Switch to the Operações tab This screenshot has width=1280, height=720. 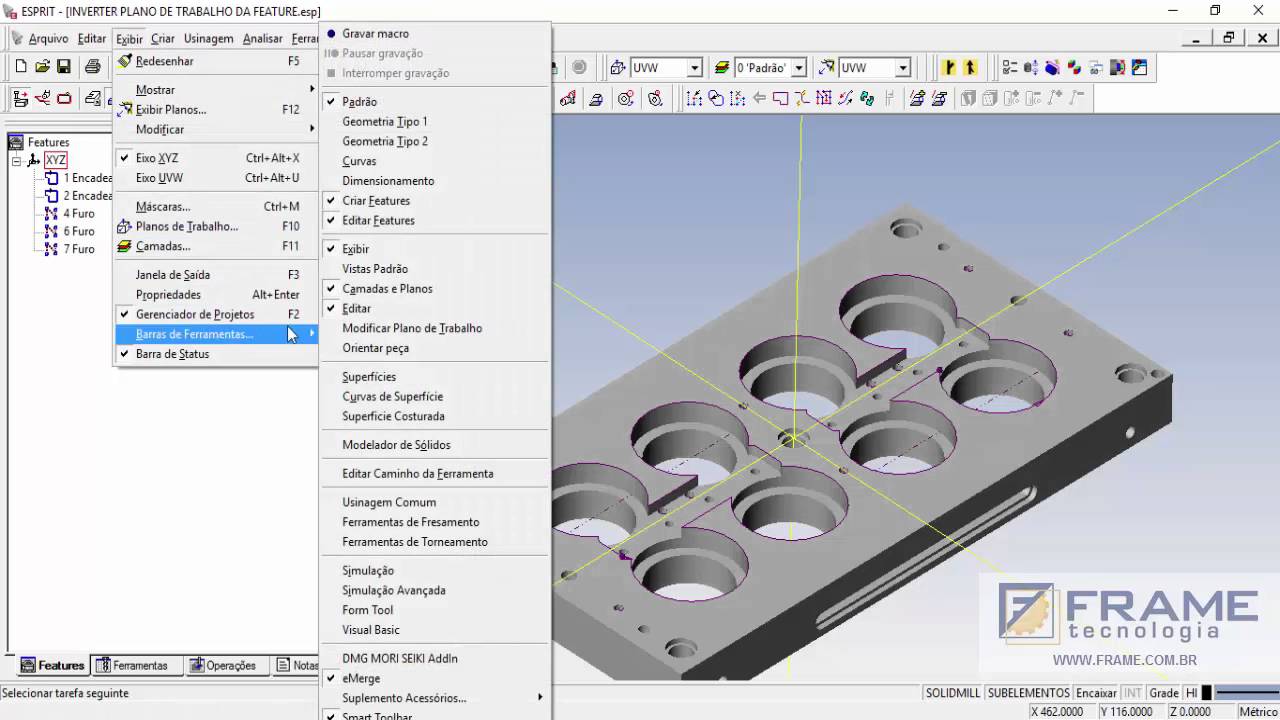click(x=224, y=665)
